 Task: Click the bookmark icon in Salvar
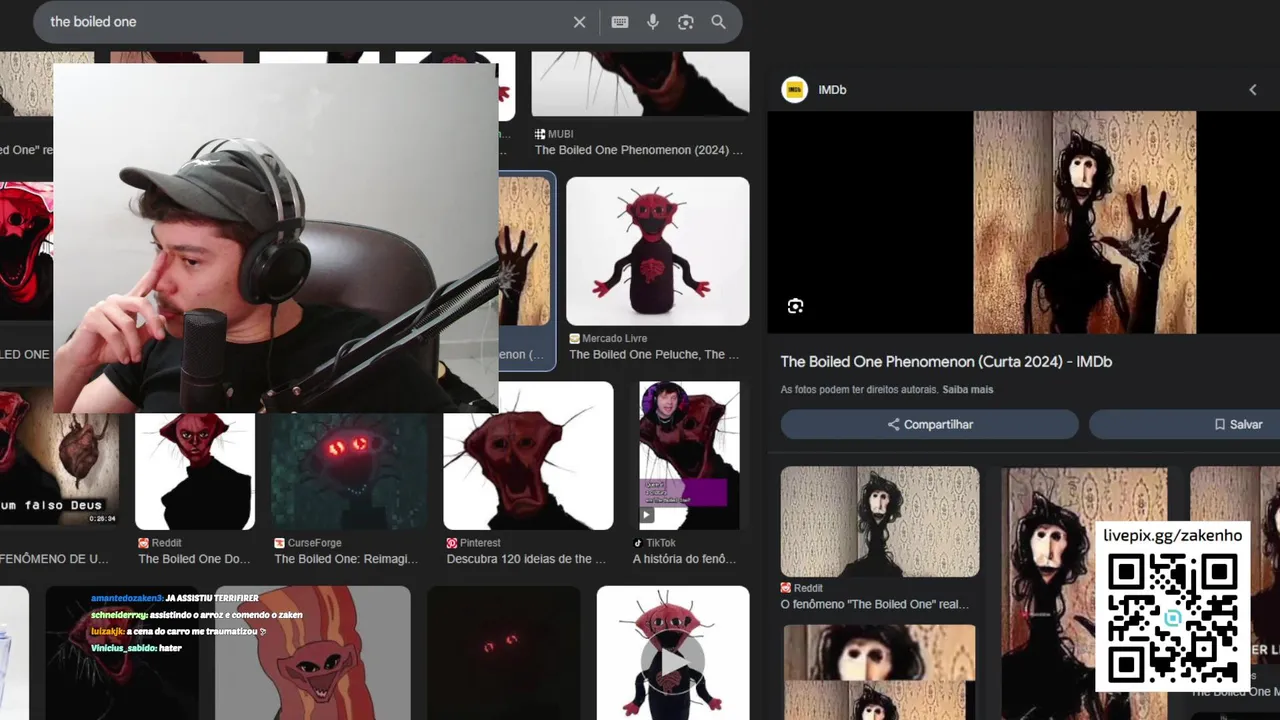point(1220,424)
